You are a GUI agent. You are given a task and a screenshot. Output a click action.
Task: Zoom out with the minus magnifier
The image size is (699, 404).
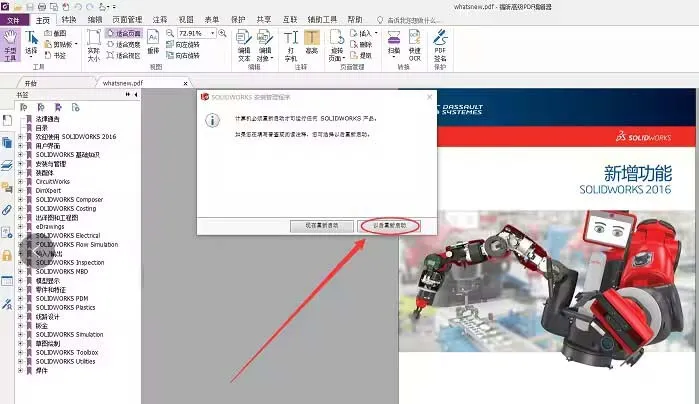[x=170, y=33]
